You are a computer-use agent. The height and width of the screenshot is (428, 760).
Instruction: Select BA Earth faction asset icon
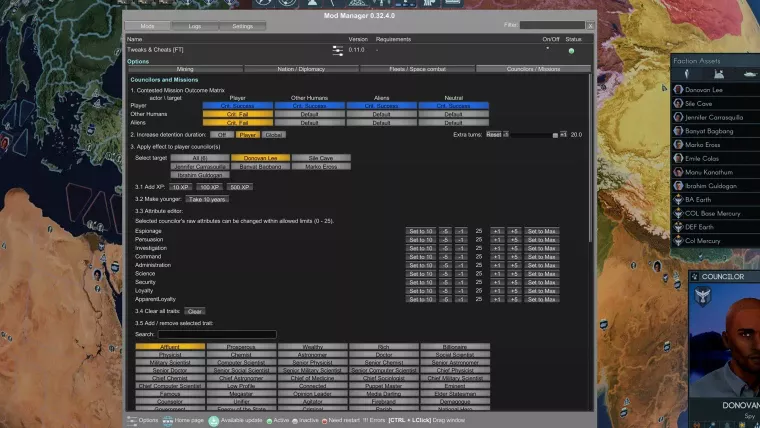[678, 200]
